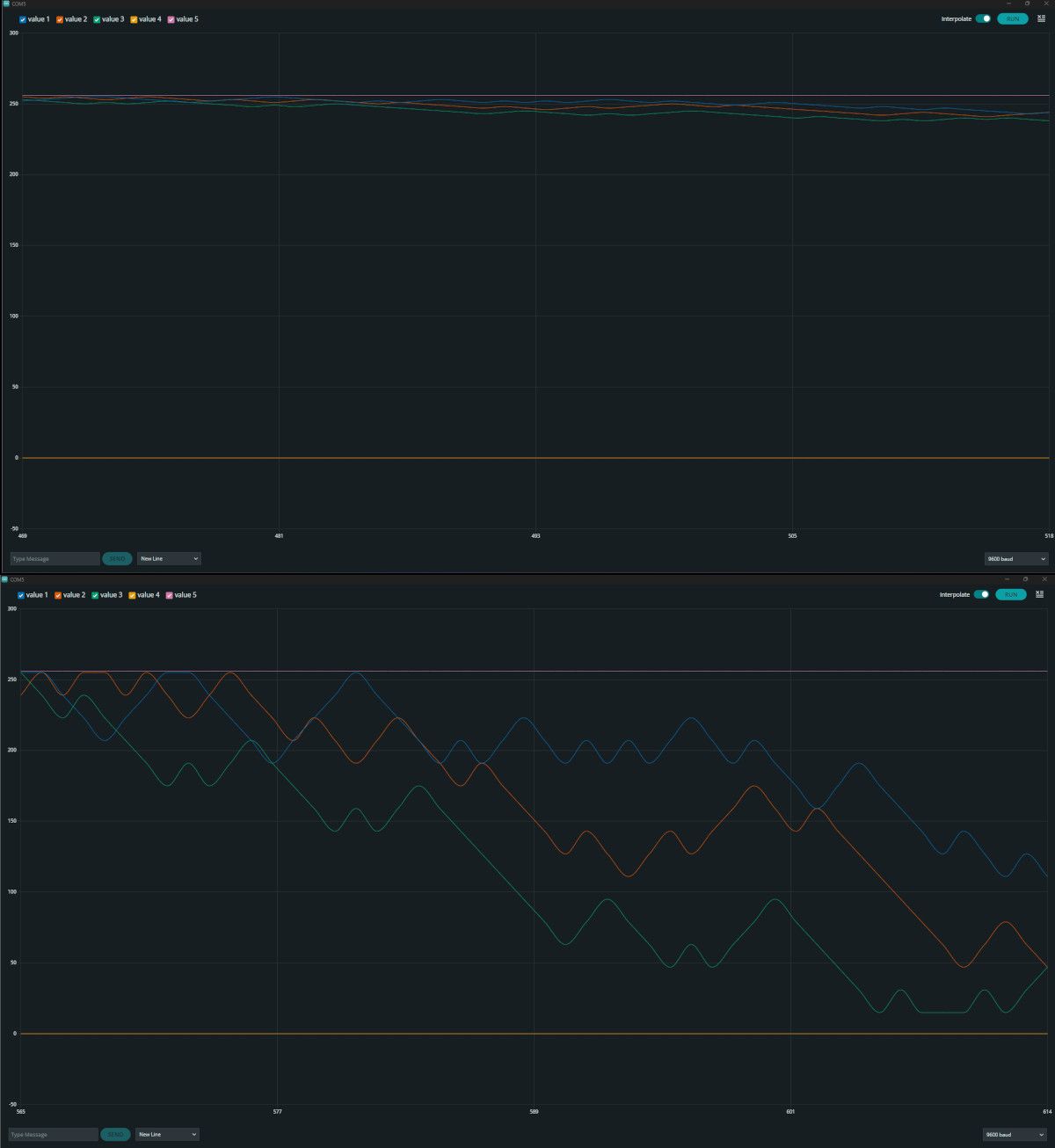Image resolution: width=1055 pixels, height=1148 pixels.
Task: Click the x-axis label 601
Action: click(790, 1112)
